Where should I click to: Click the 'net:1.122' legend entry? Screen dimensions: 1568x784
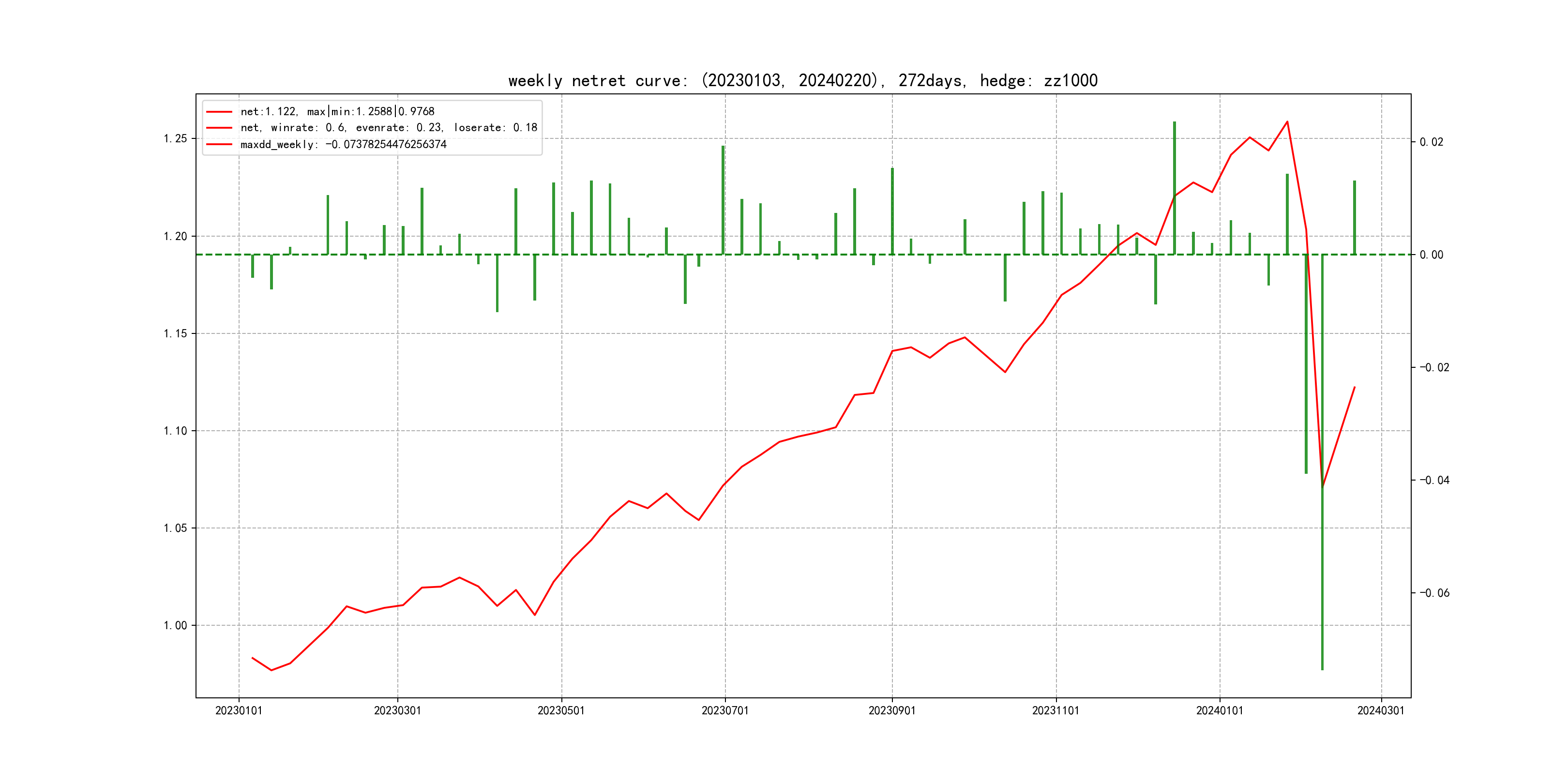[337, 111]
